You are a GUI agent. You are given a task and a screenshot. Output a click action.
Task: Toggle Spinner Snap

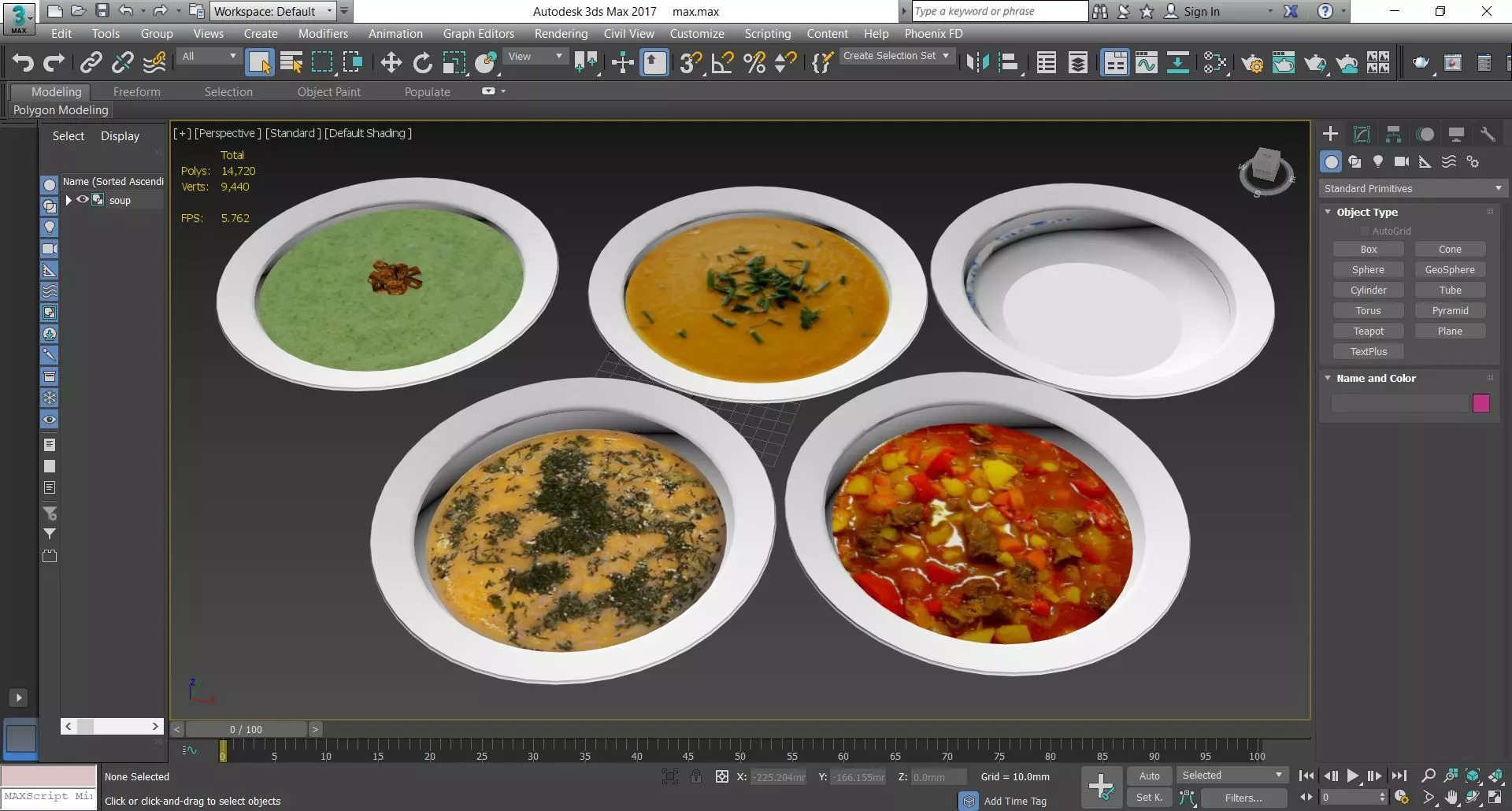point(786,63)
